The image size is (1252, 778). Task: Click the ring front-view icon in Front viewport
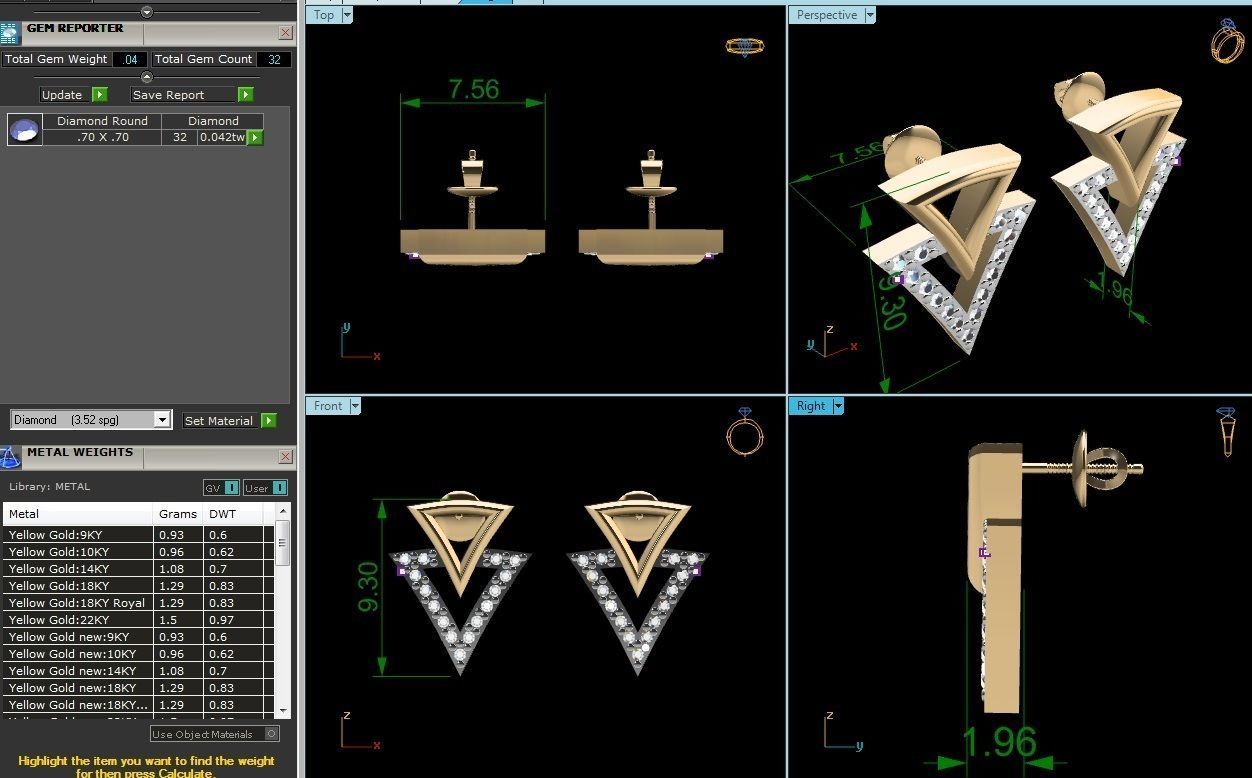coord(744,431)
